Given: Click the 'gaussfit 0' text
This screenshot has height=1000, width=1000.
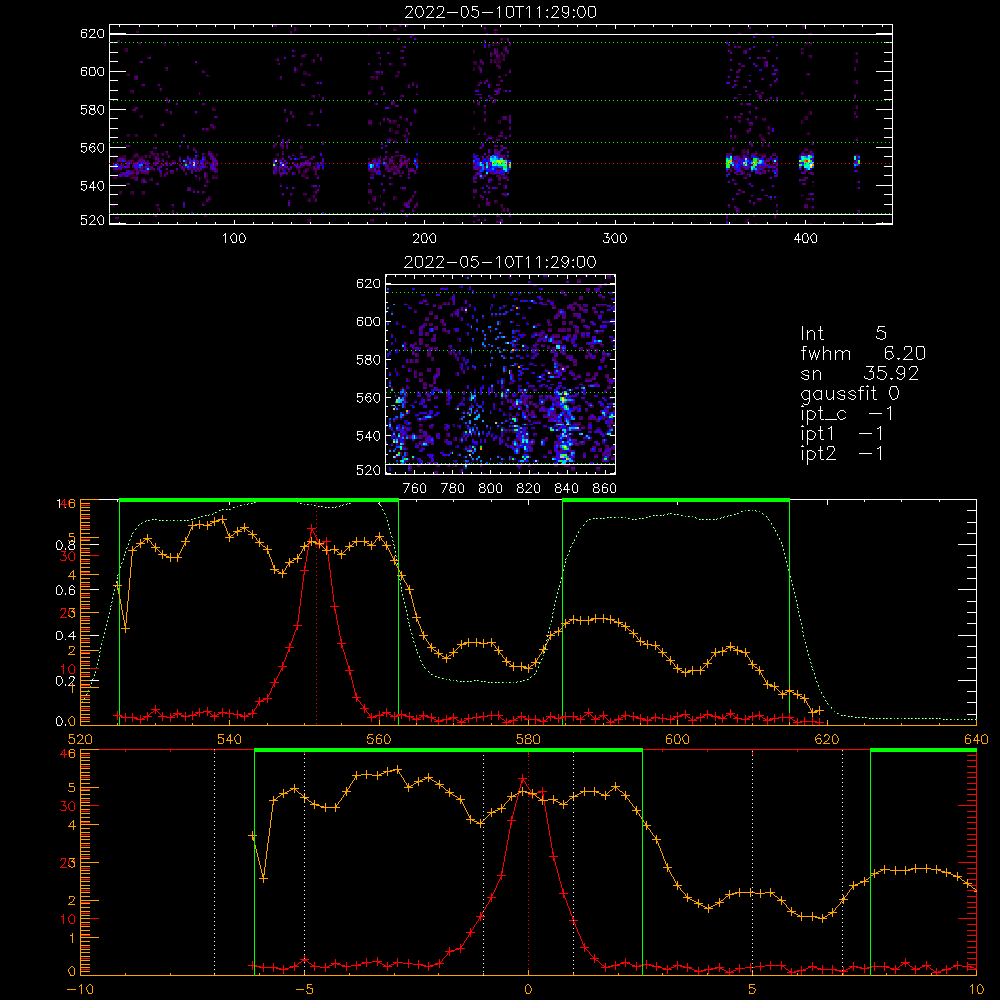Looking at the screenshot, I should [x=849, y=393].
